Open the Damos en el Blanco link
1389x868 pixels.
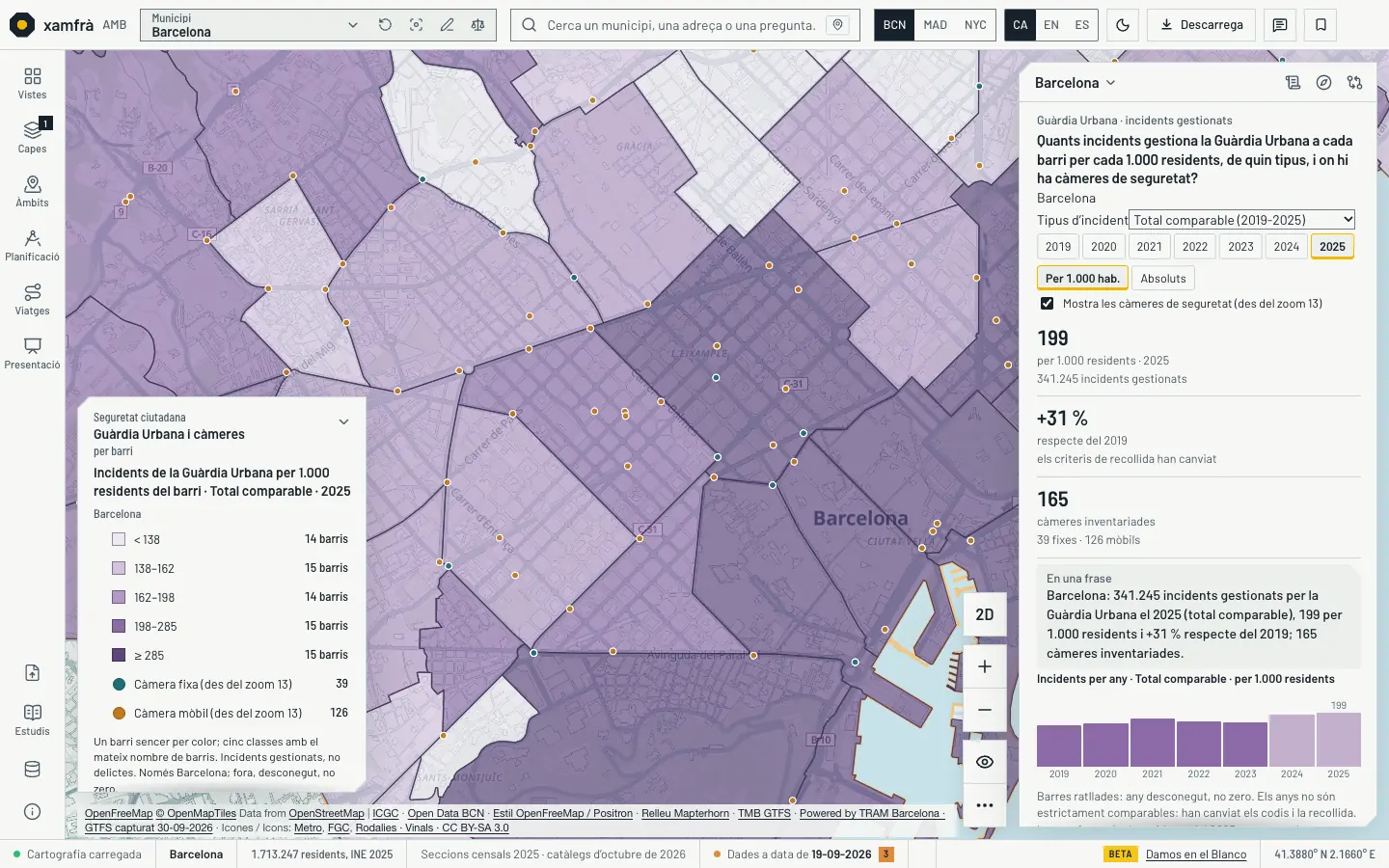[1196, 854]
